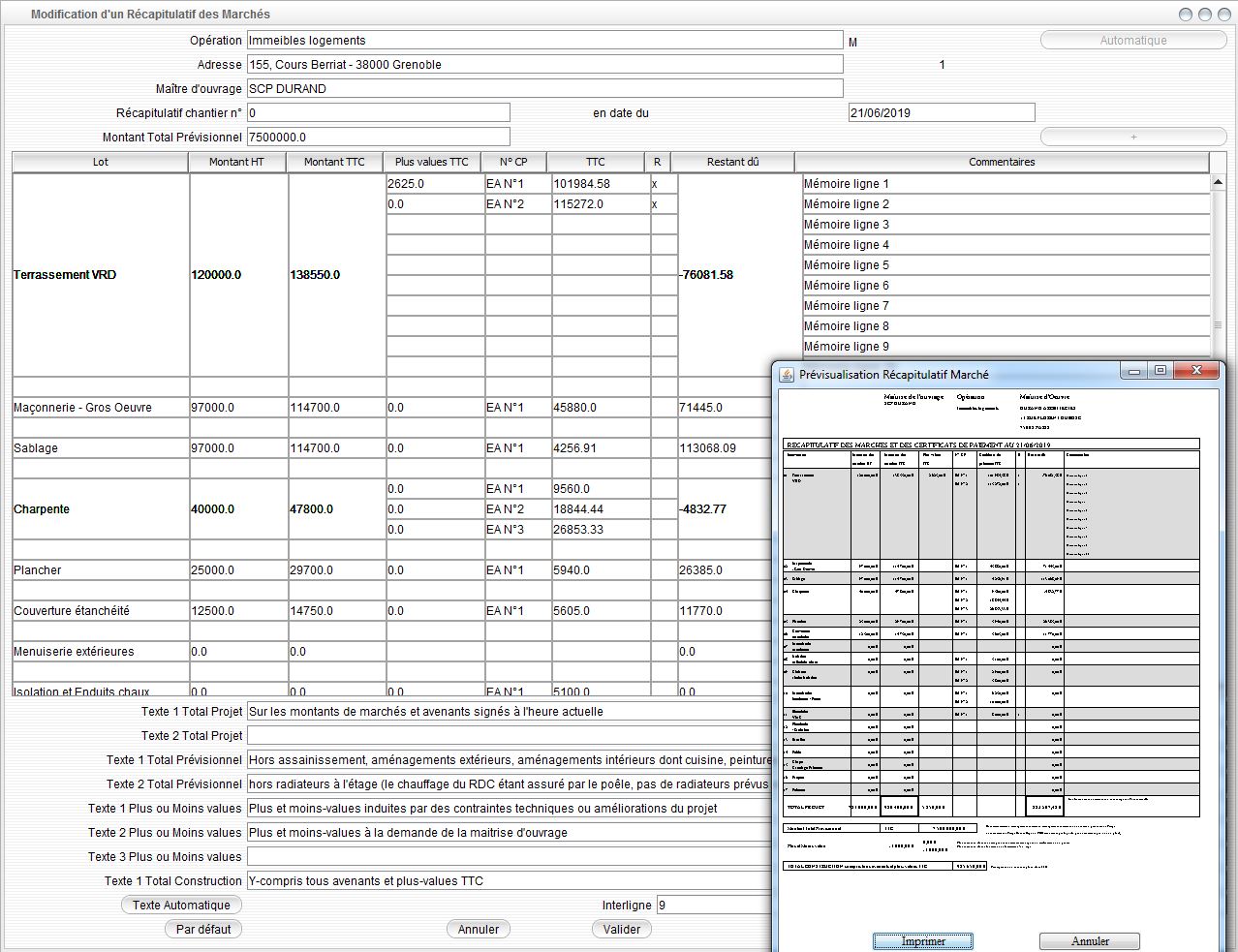Select the Maître d'ouvrage field

click(x=544, y=89)
